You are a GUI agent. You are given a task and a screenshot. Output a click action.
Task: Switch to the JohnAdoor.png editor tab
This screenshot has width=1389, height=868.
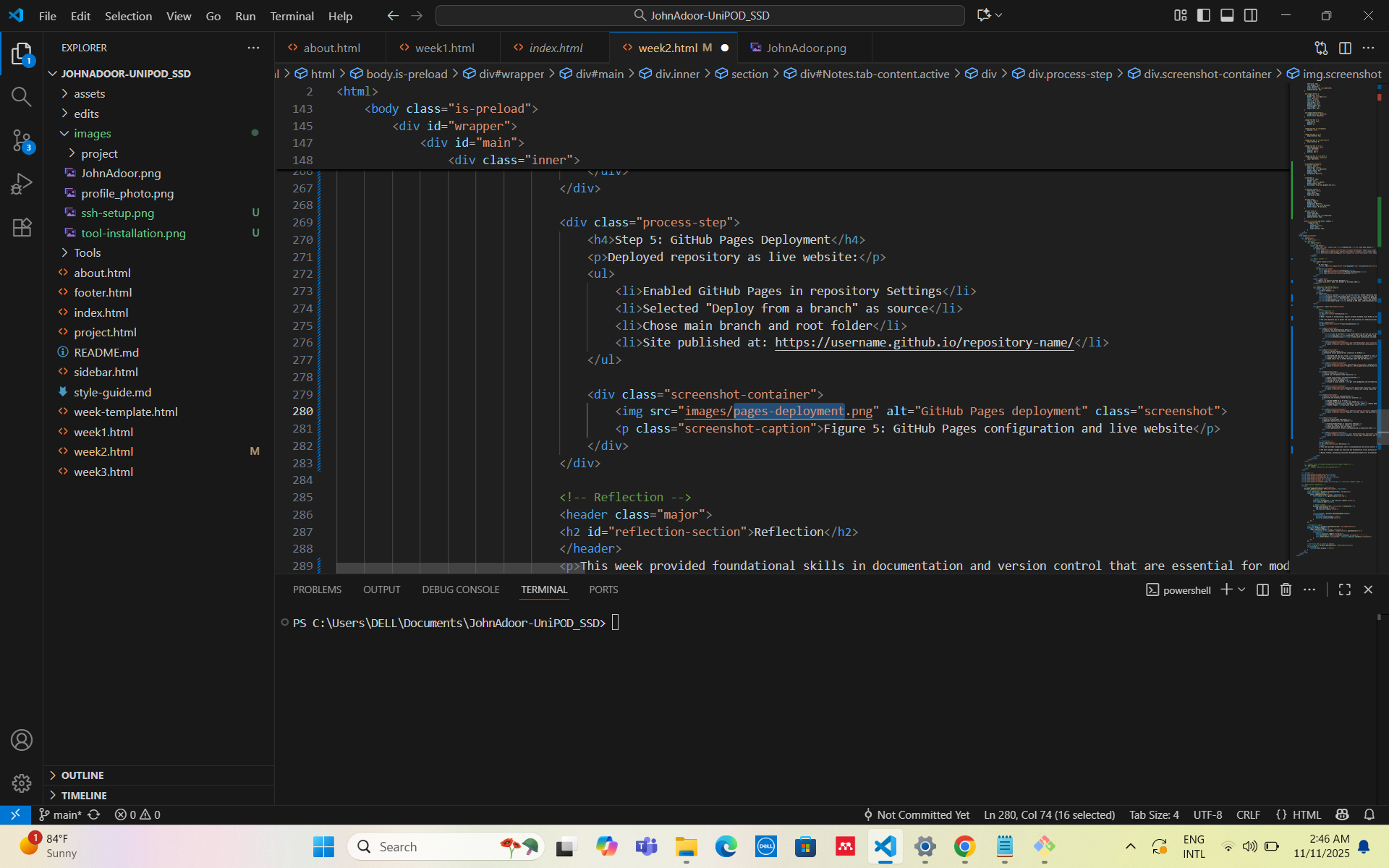(x=805, y=48)
